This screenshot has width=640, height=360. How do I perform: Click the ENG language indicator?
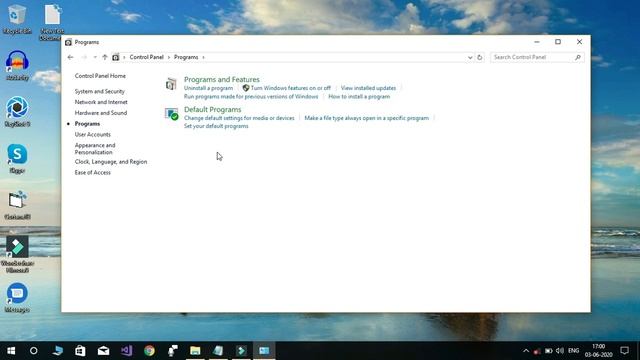point(573,351)
